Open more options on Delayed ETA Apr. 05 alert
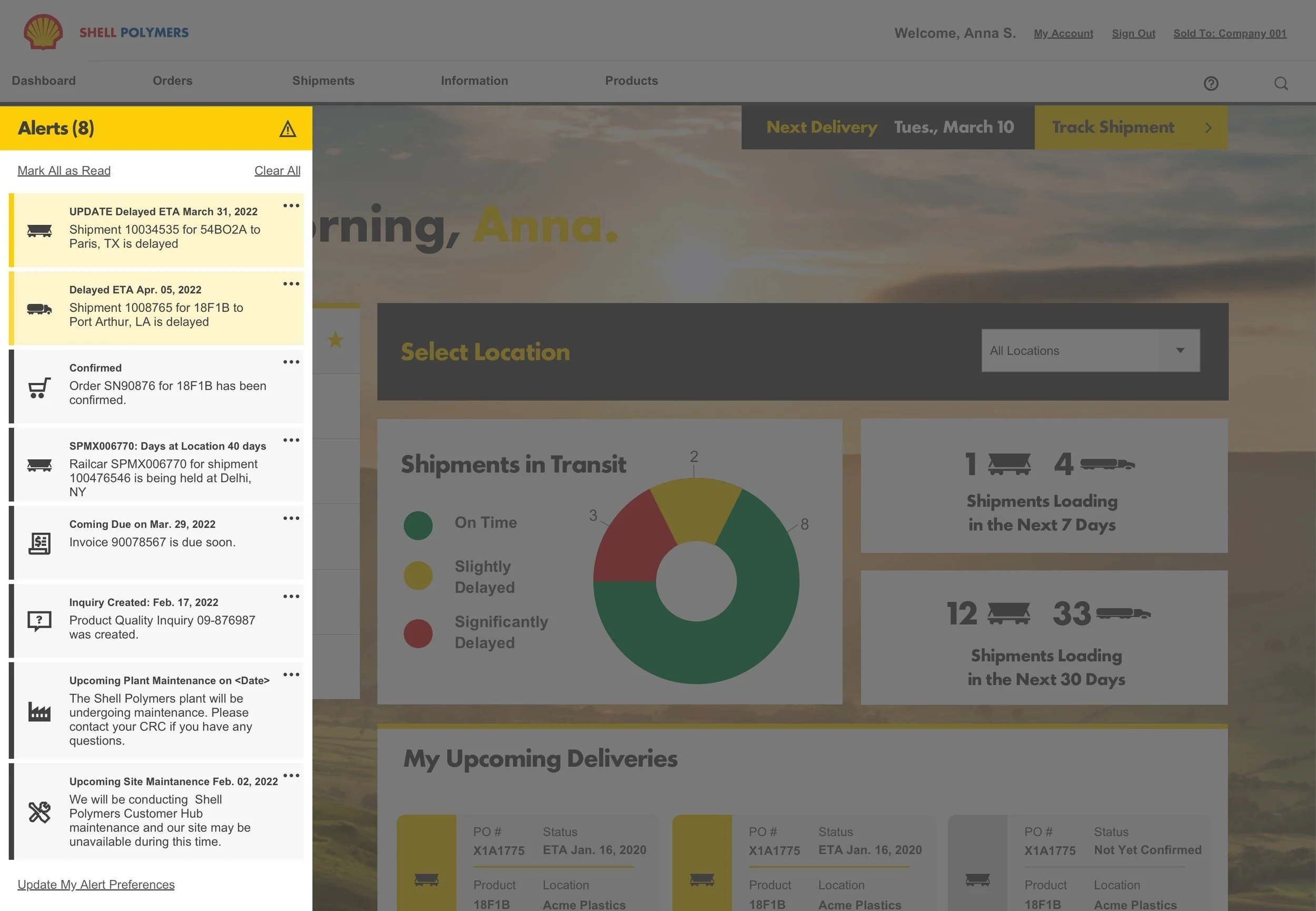 coord(291,283)
